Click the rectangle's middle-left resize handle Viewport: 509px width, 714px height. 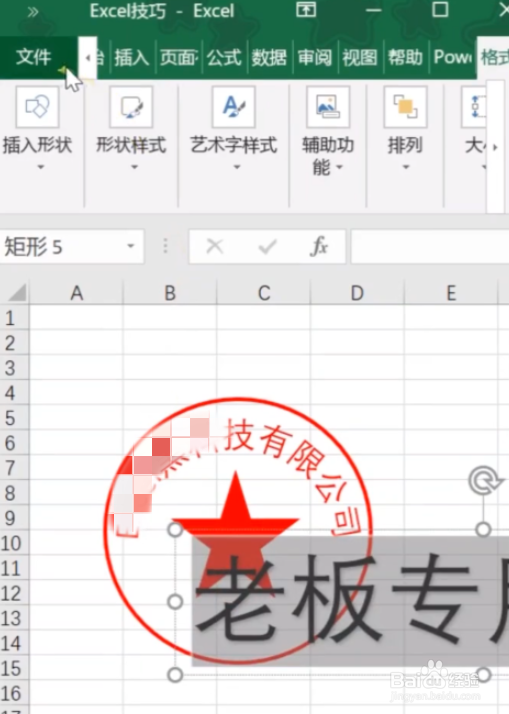(175, 602)
